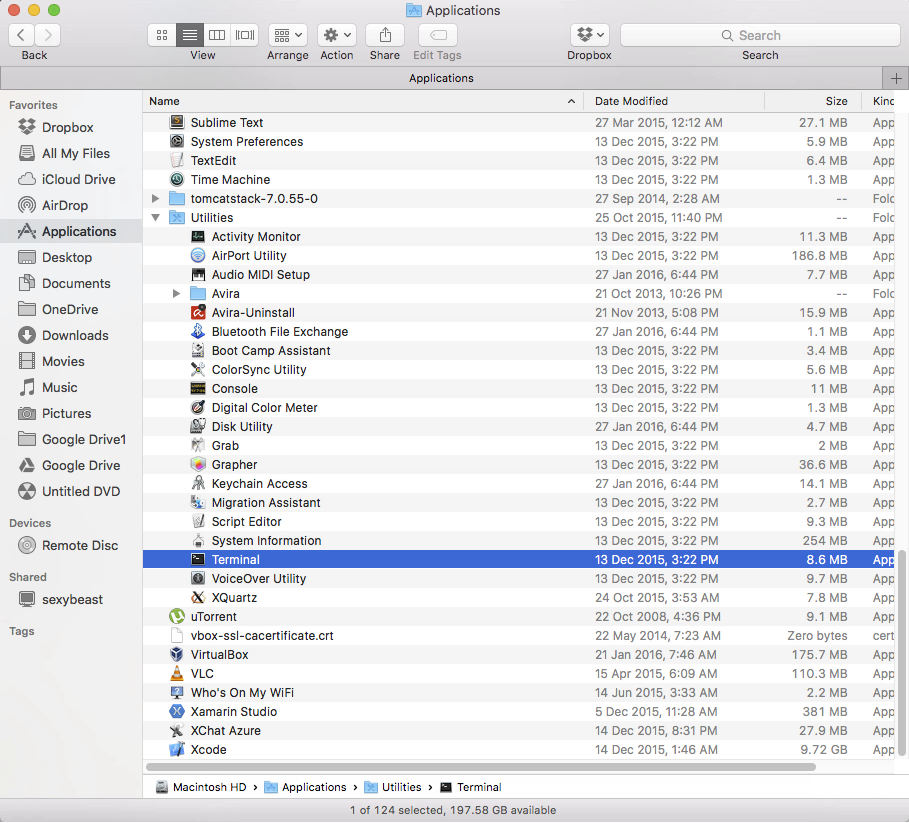The width and height of the screenshot is (909, 823).
Task: Select the Time Machine icon
Action: click(177, 180)
